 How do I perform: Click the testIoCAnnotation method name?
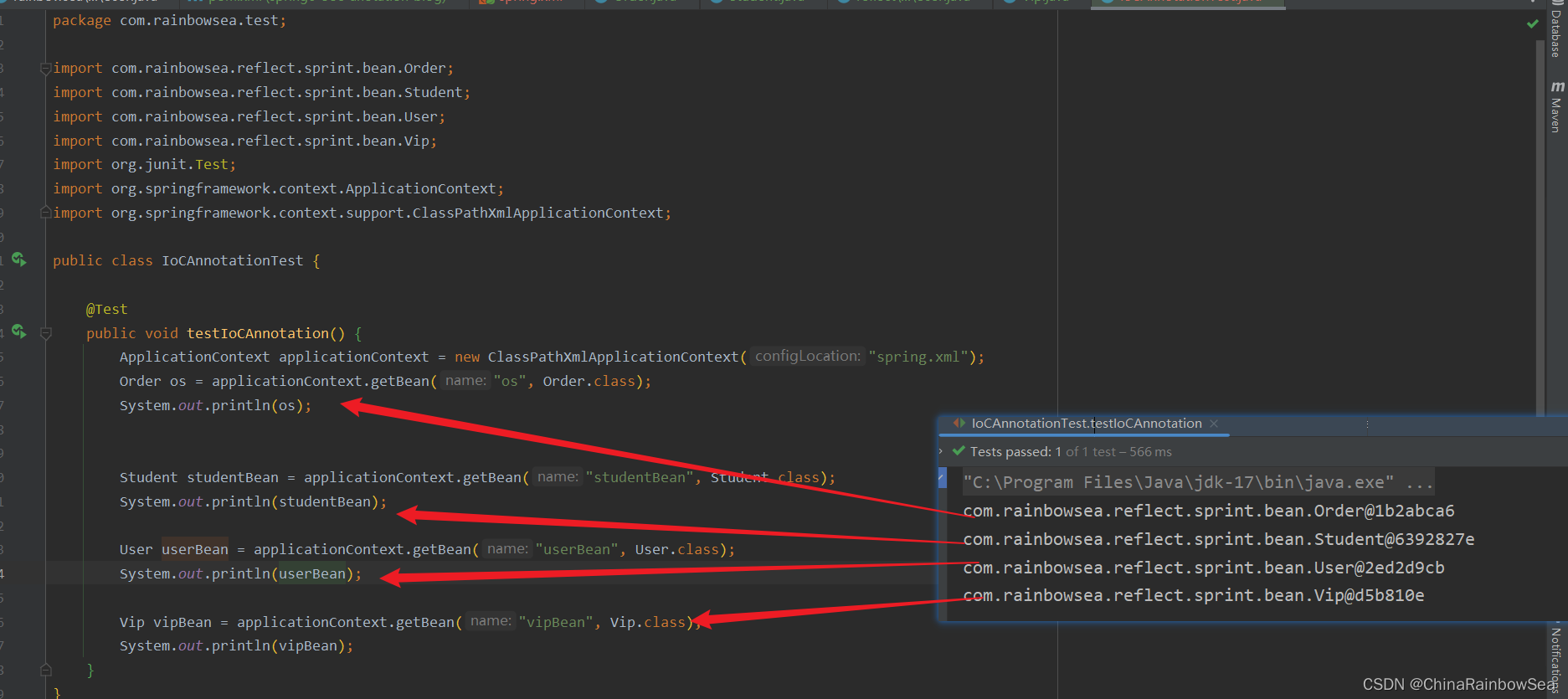[257, 333]
